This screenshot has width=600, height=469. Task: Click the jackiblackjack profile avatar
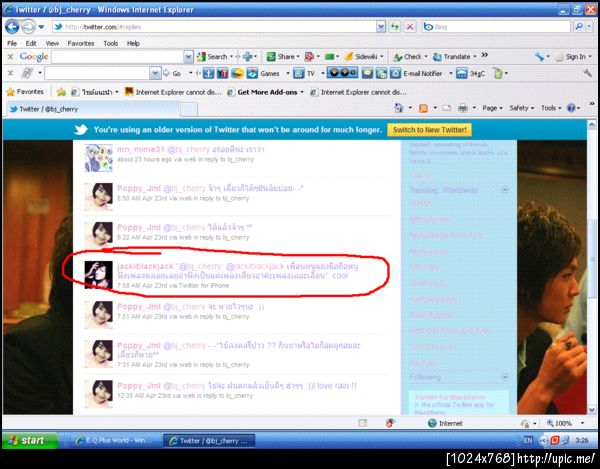pos(98,275)
